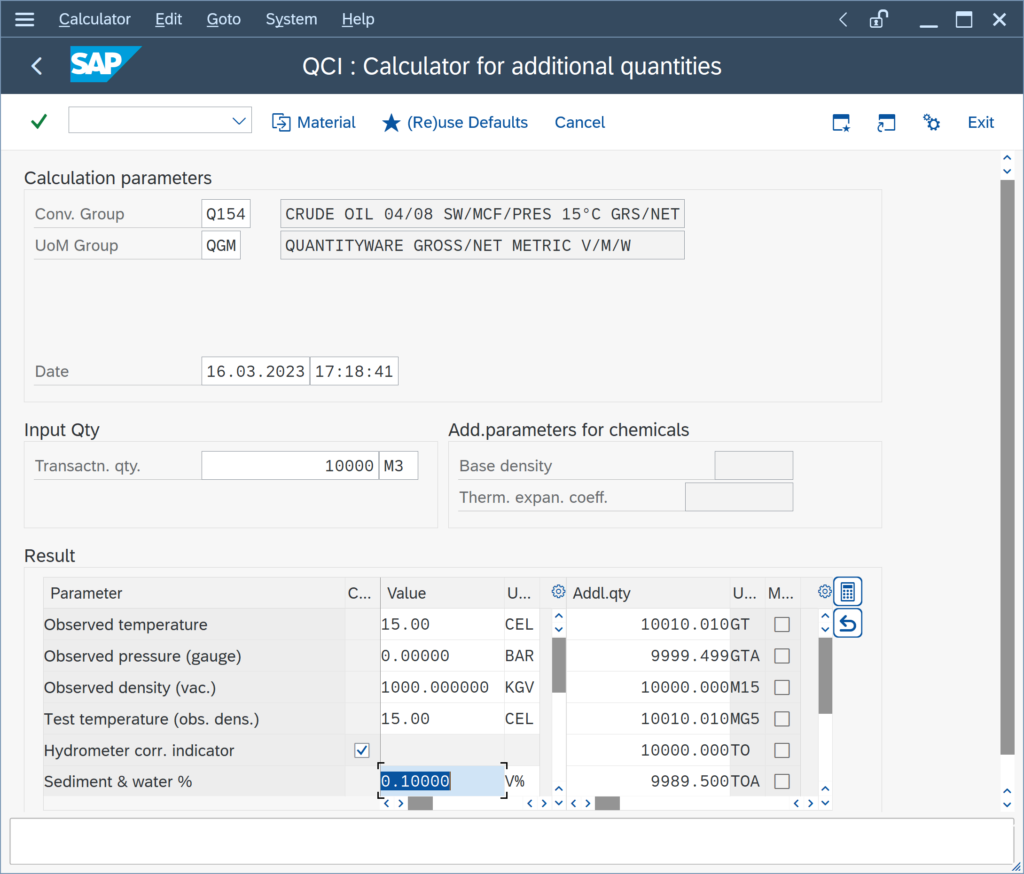Click the main window vertical scrollbar

(1007, 467)
